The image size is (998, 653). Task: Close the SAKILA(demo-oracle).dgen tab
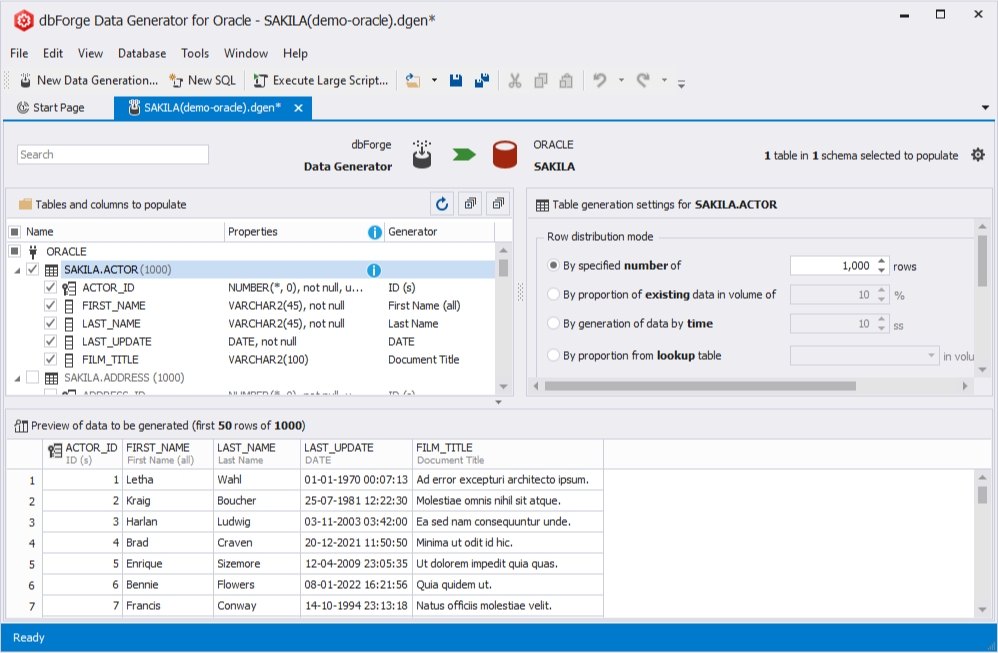tap(298, 108)
